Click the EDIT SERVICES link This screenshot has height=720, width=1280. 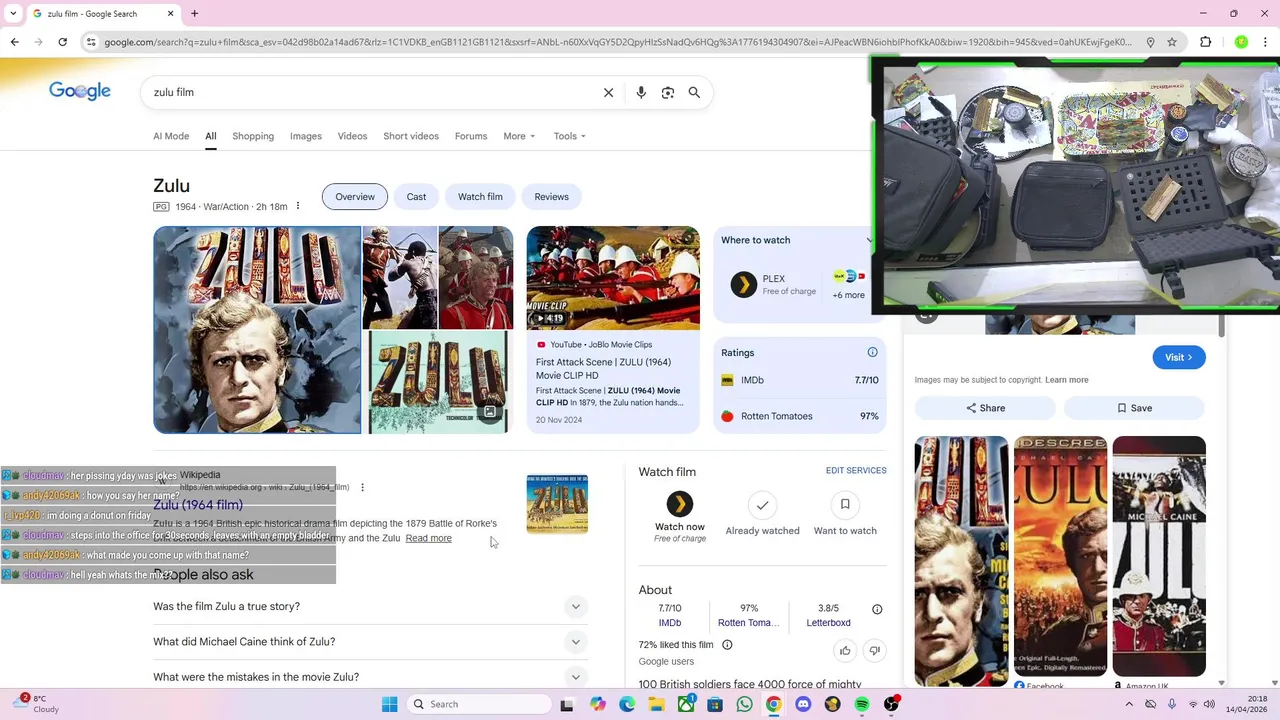pyautogui.click(x=856, y=470)
